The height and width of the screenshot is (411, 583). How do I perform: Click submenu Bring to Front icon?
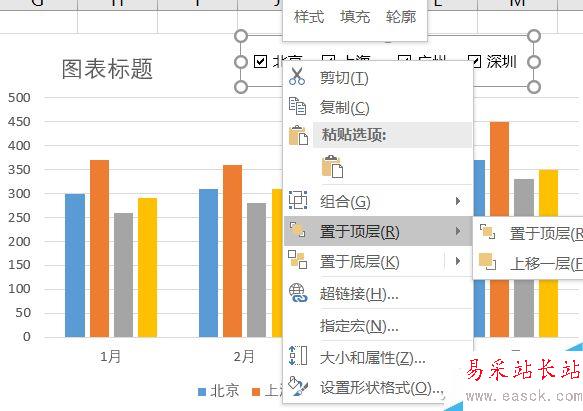[487, 232]
